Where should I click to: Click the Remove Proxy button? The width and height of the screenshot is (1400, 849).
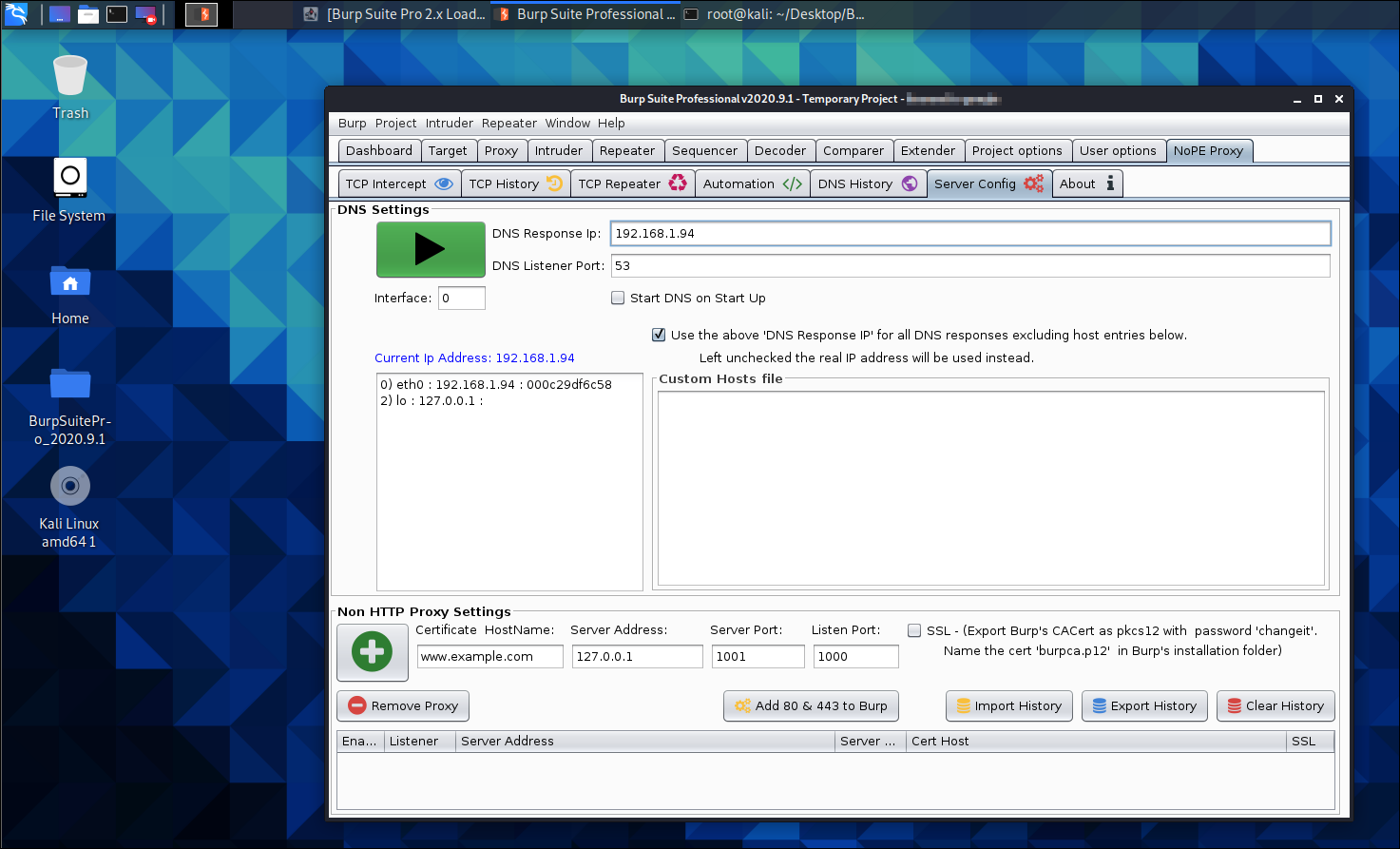403,705
